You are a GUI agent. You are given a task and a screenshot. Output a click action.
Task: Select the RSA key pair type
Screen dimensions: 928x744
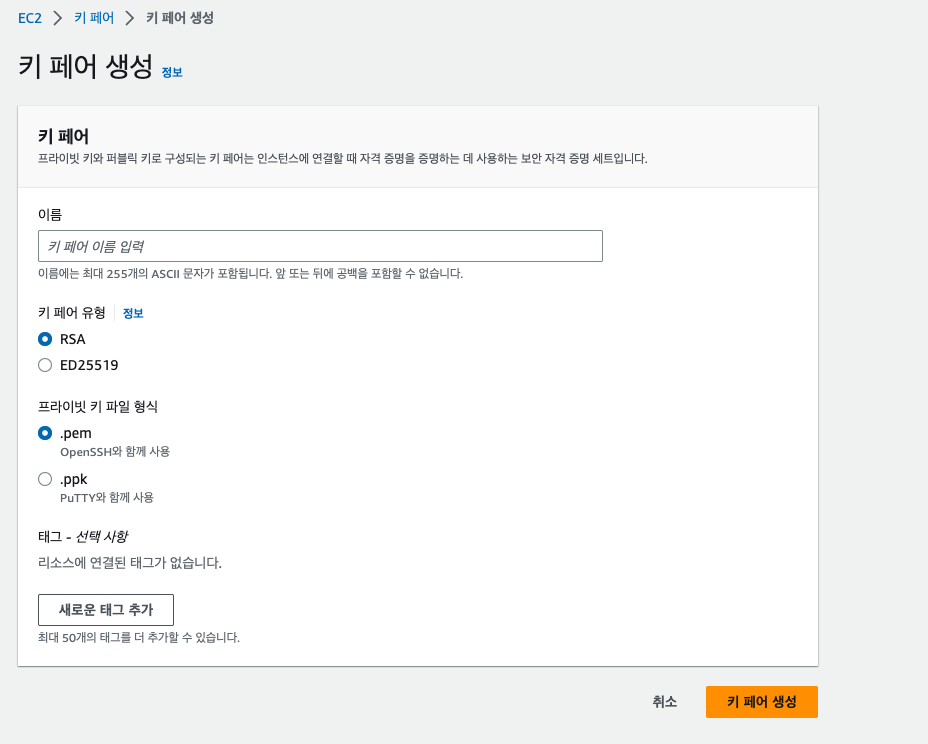(x=45, y=339)
